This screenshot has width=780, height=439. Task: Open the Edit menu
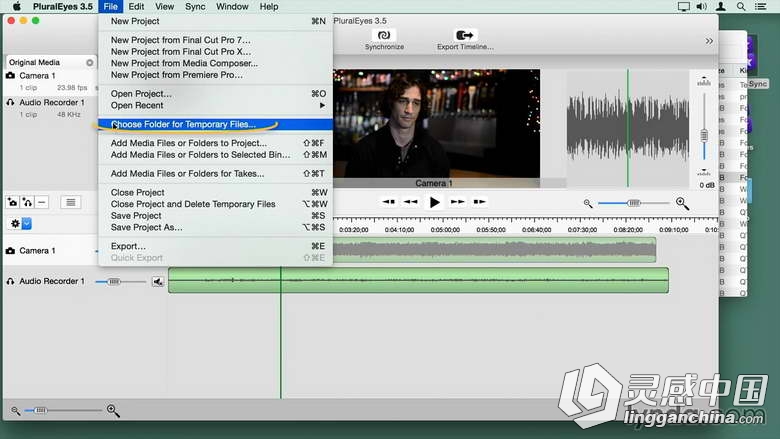[x=136, y=6]
